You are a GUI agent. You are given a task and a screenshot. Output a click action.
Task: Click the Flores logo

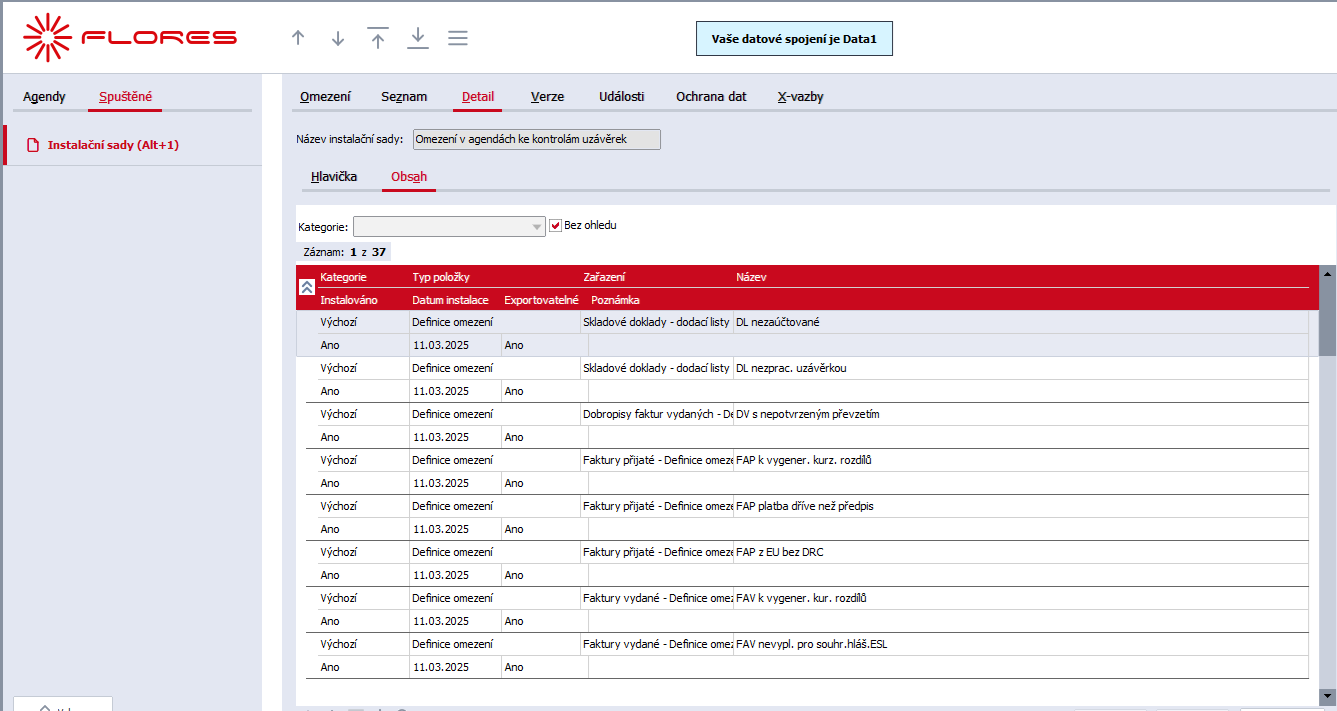(130, 38)
